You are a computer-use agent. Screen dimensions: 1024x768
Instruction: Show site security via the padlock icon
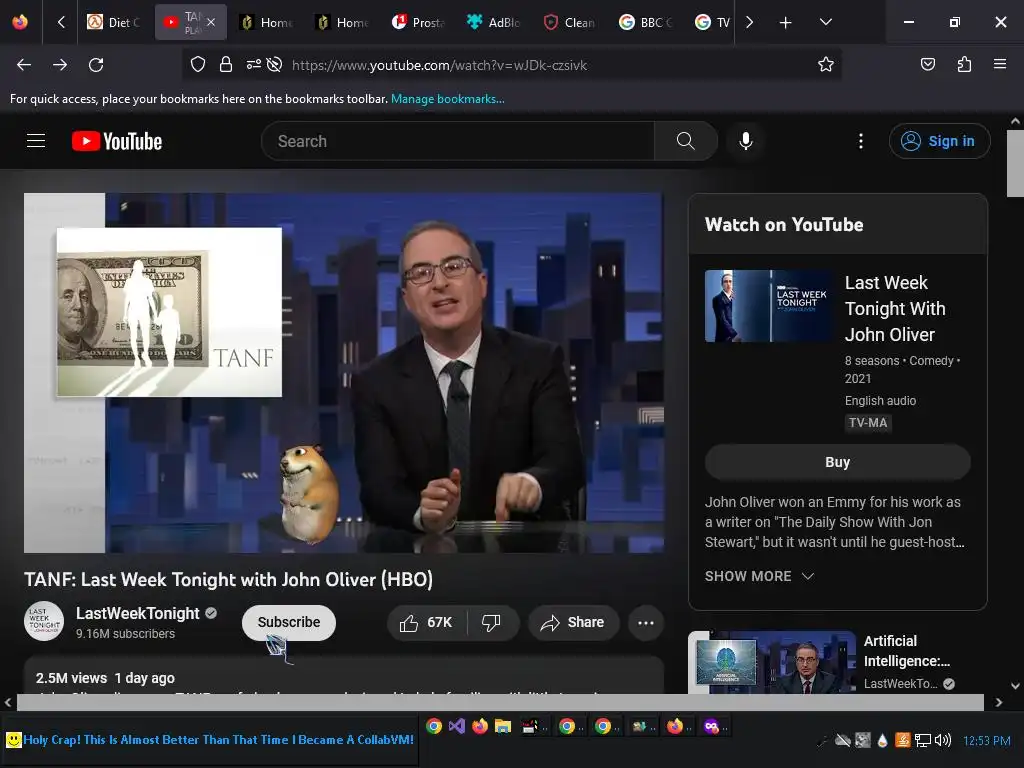coord(226,64)
